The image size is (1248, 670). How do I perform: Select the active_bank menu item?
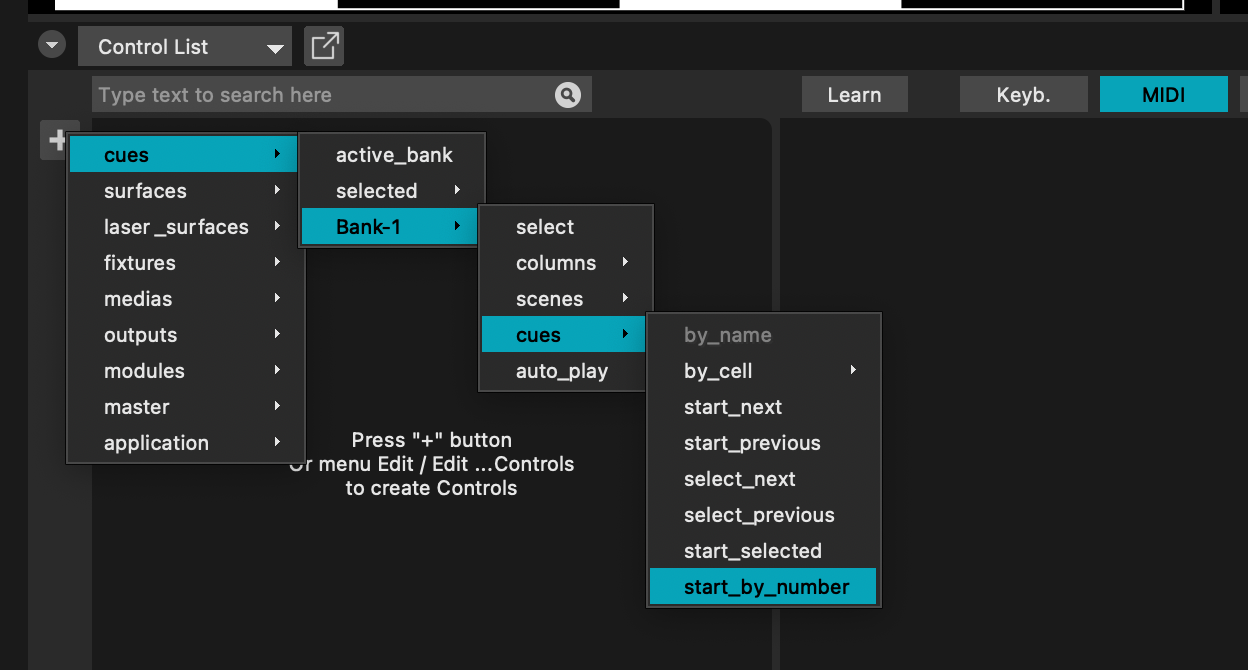tap(393, 155)
